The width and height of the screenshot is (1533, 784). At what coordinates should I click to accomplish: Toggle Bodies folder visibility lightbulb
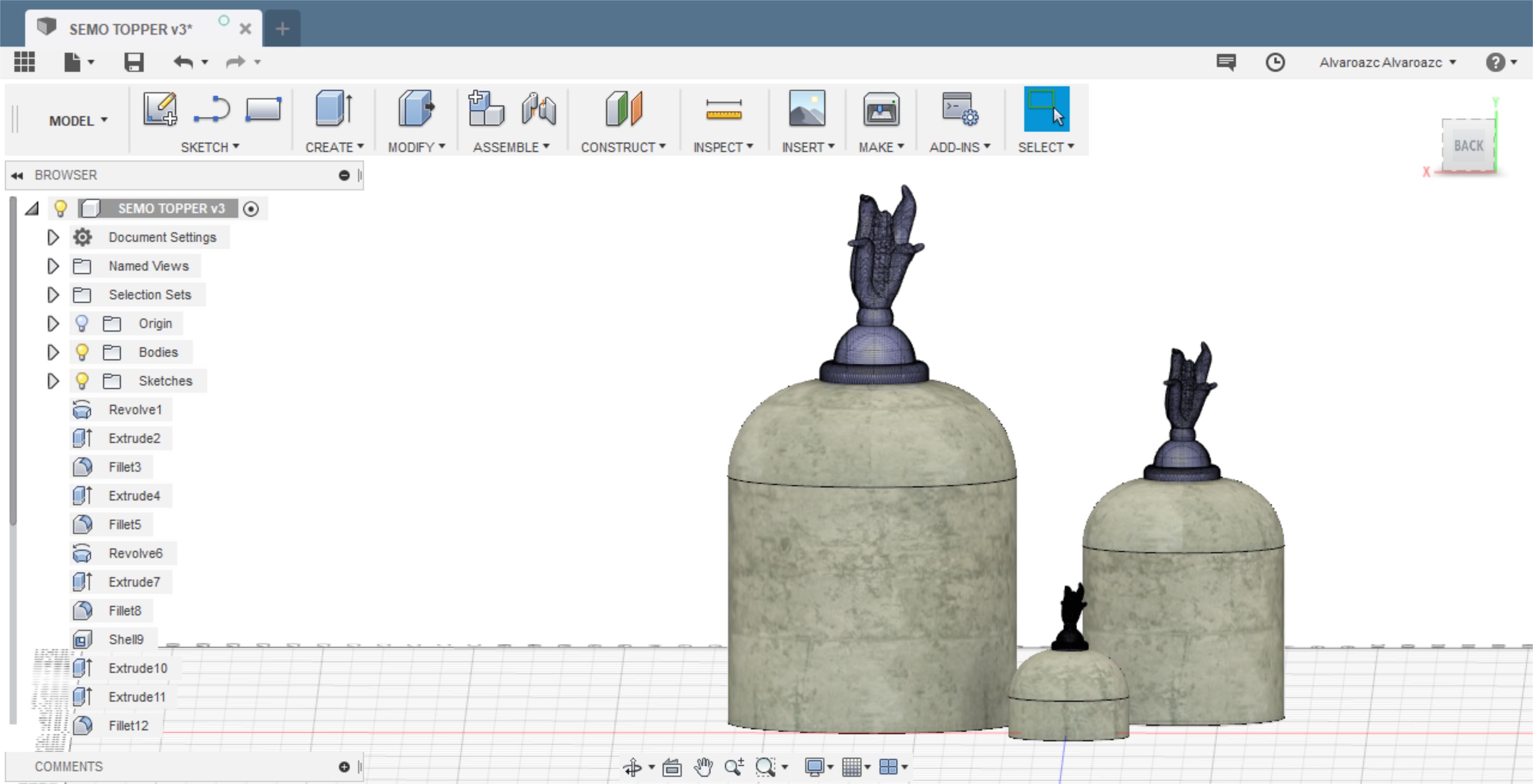tap(82, 352)
